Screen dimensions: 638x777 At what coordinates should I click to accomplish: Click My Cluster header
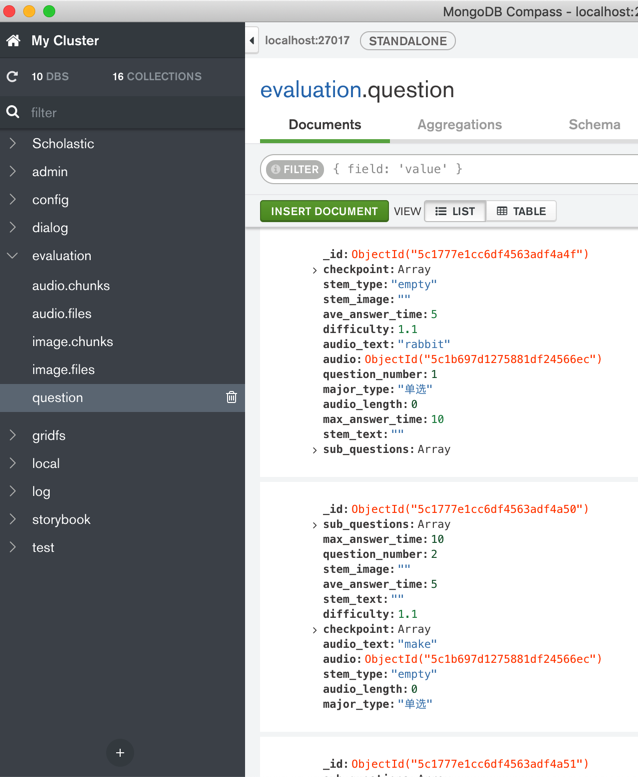[x=65, y=41]
